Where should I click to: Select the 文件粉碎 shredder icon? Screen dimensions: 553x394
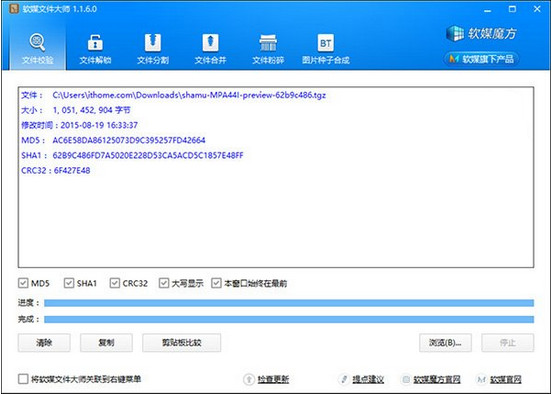pyautogui.click(x=268, y=43)
